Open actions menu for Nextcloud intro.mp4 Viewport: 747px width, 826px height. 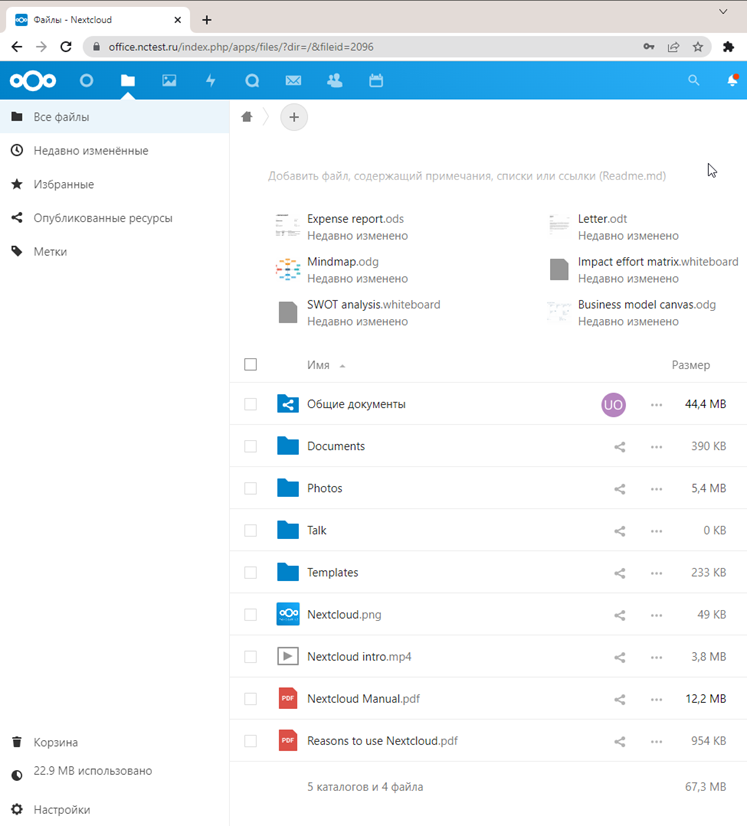[656, 657]
